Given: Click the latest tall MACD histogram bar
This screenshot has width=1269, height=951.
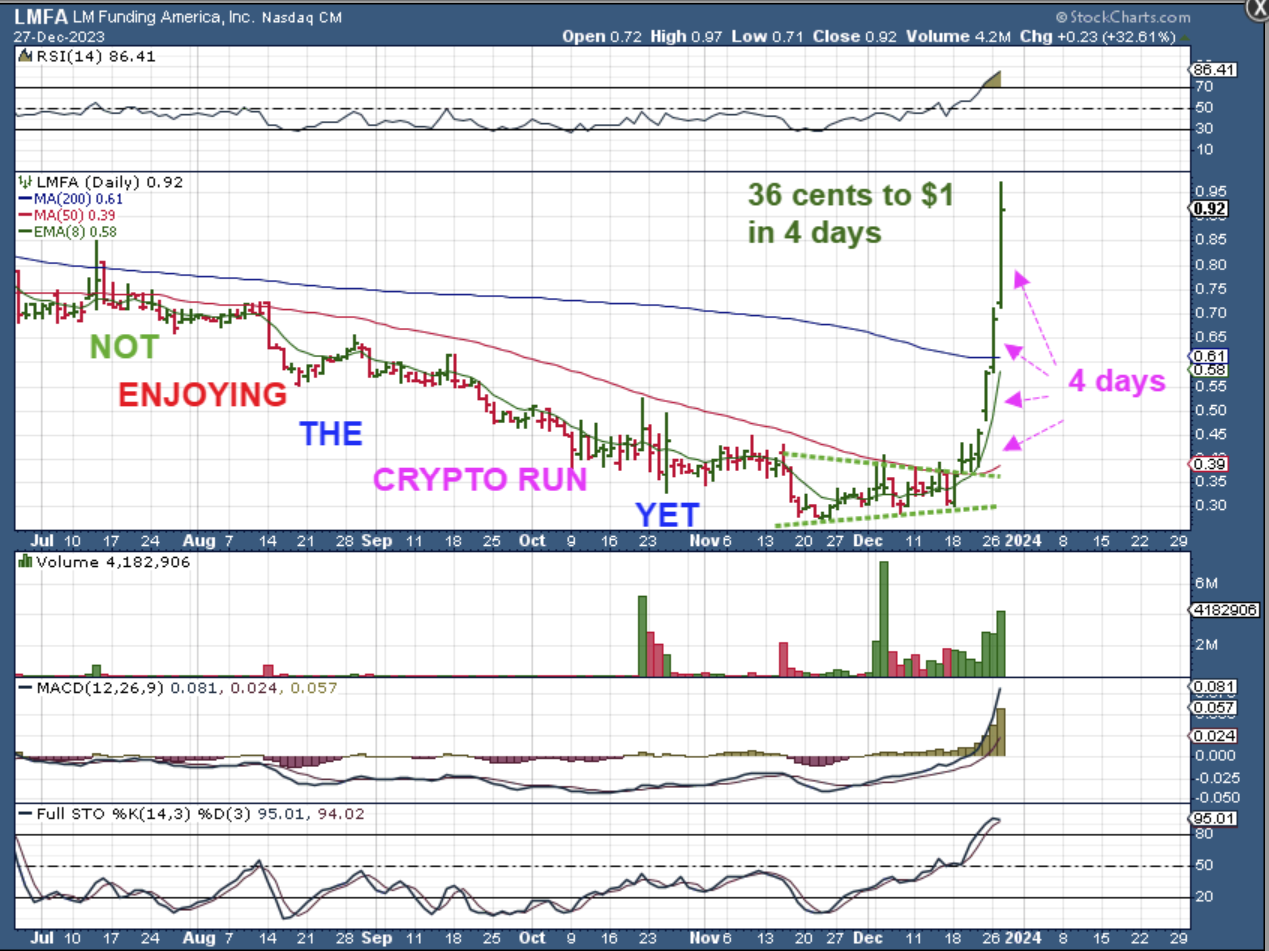Looking at the screenshot, I should [1001, 732].
